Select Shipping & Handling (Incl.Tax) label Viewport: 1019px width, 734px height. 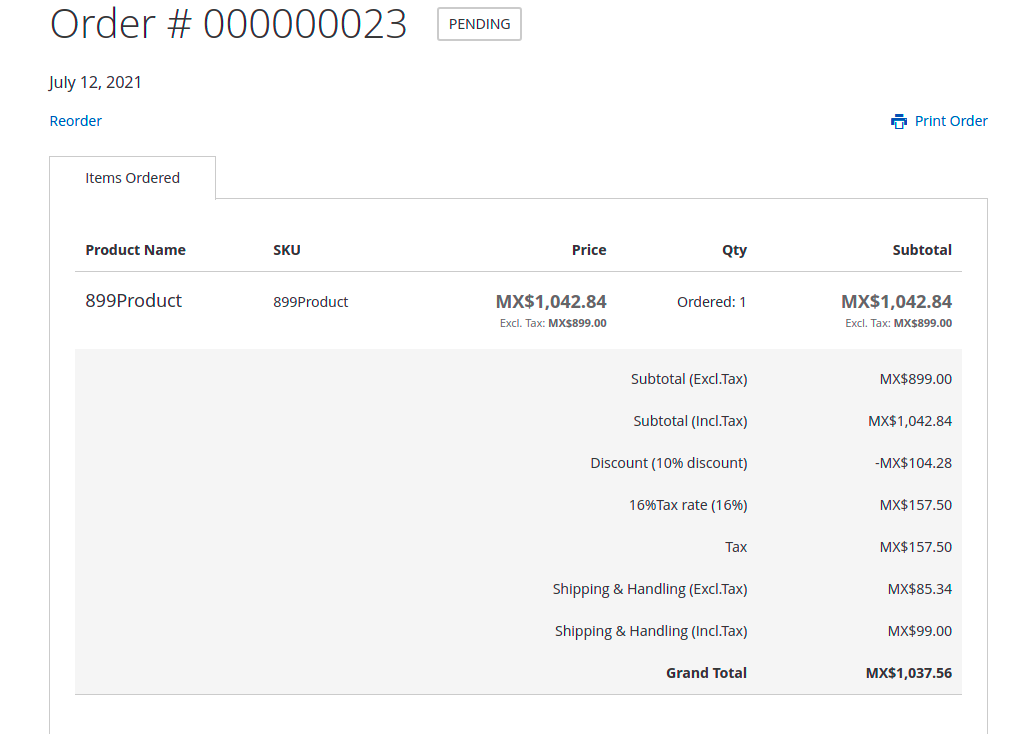(651, 630)
